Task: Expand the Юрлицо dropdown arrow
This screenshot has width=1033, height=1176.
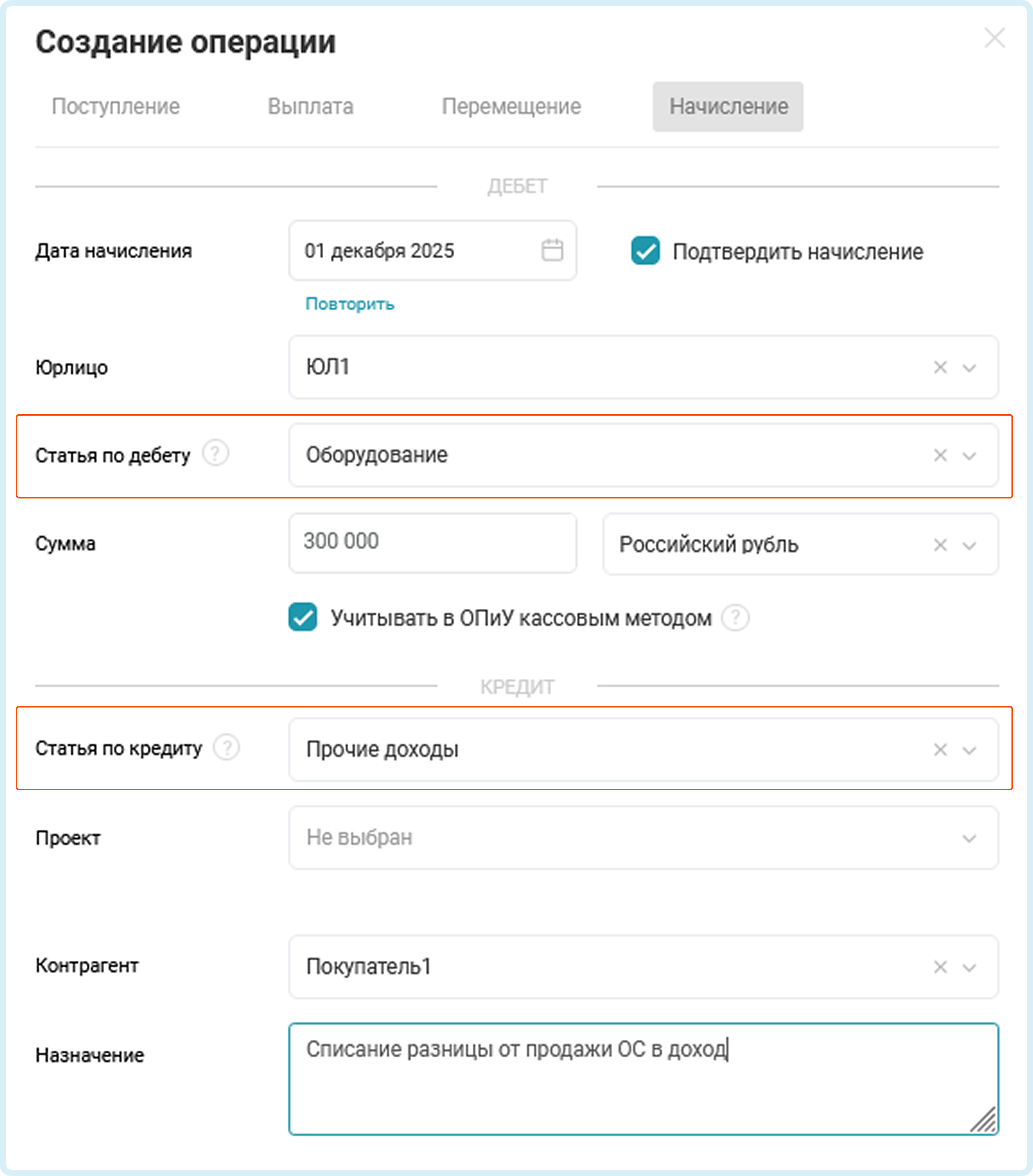Action: (969, 367)
